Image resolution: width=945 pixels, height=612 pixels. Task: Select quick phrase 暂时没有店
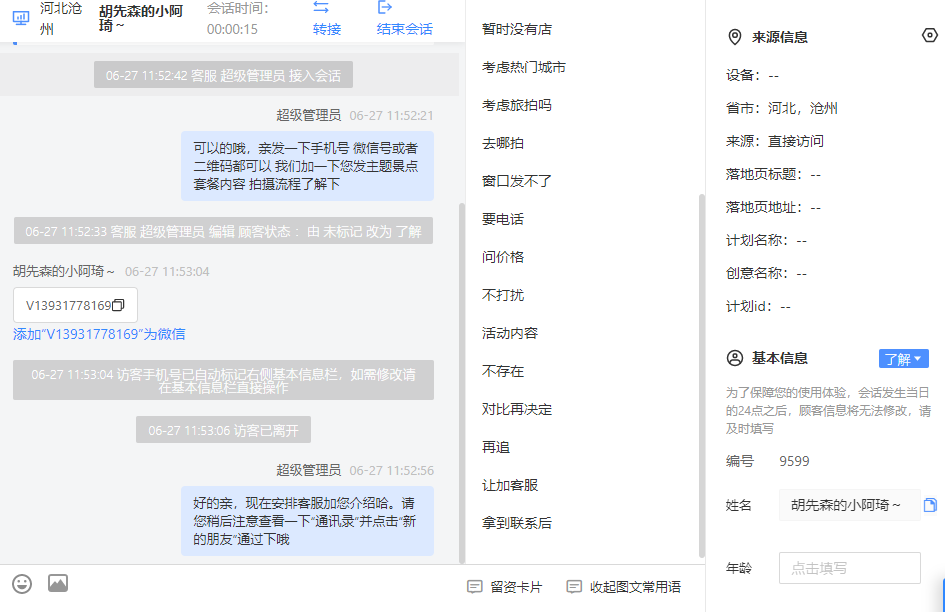[x=517, y=29]
